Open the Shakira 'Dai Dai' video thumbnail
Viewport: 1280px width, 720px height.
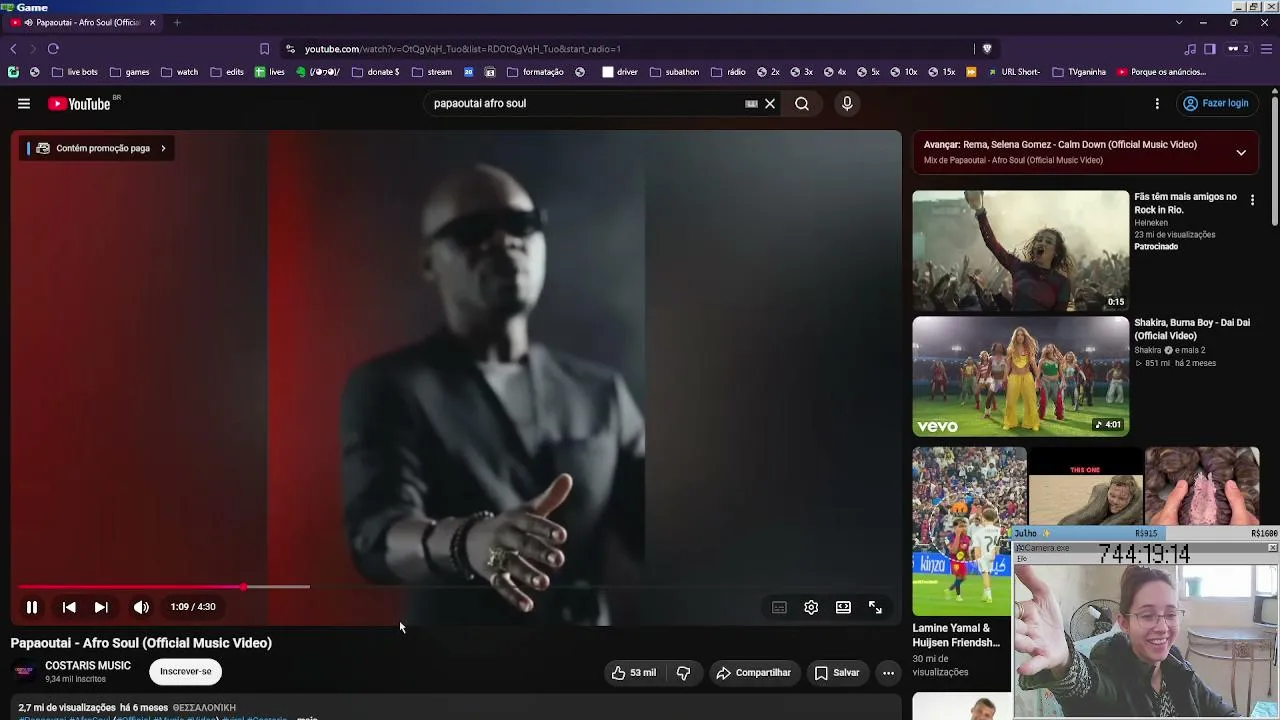tap(1020, 377)
